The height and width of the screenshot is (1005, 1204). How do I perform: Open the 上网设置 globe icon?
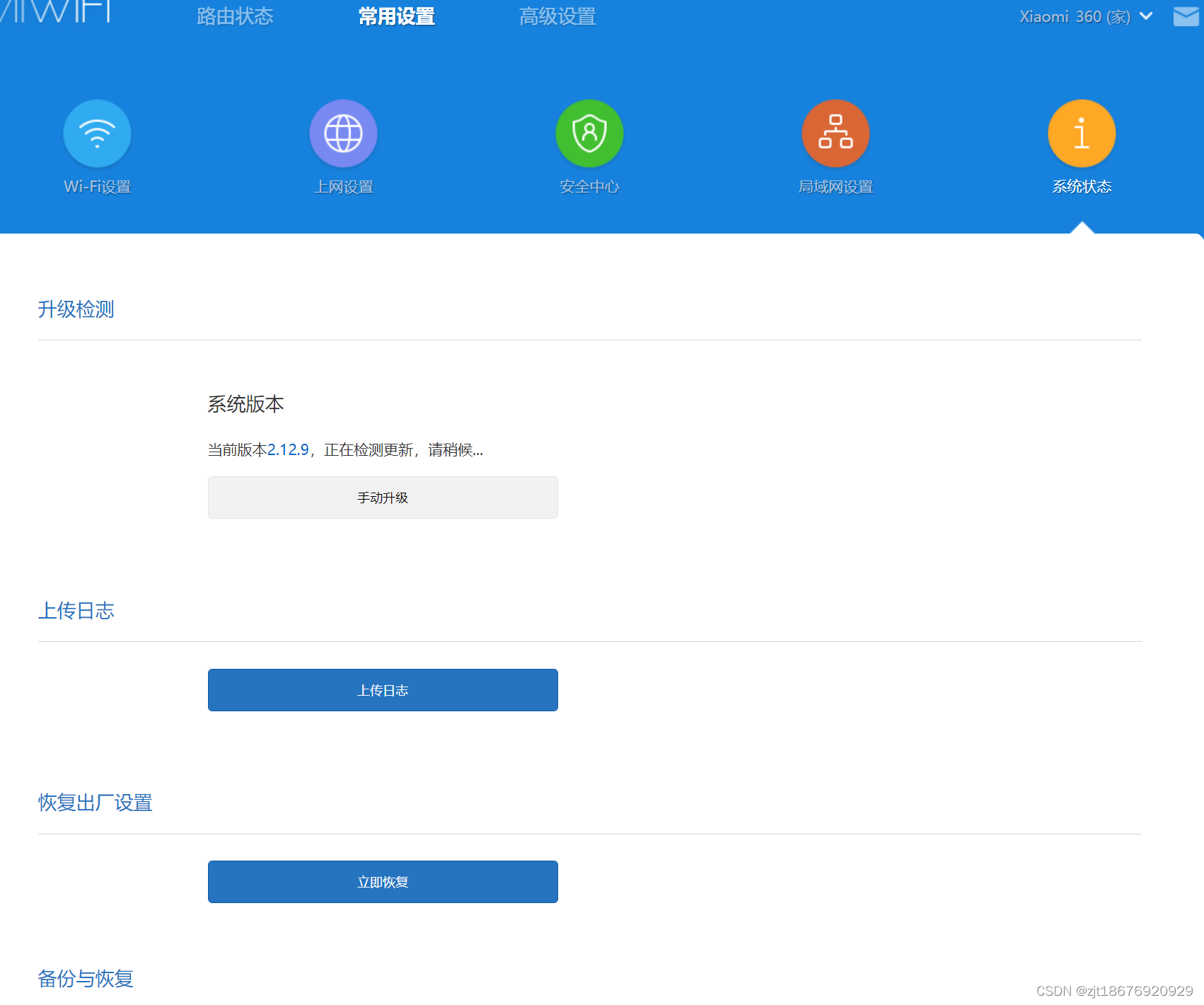(343, 134)
